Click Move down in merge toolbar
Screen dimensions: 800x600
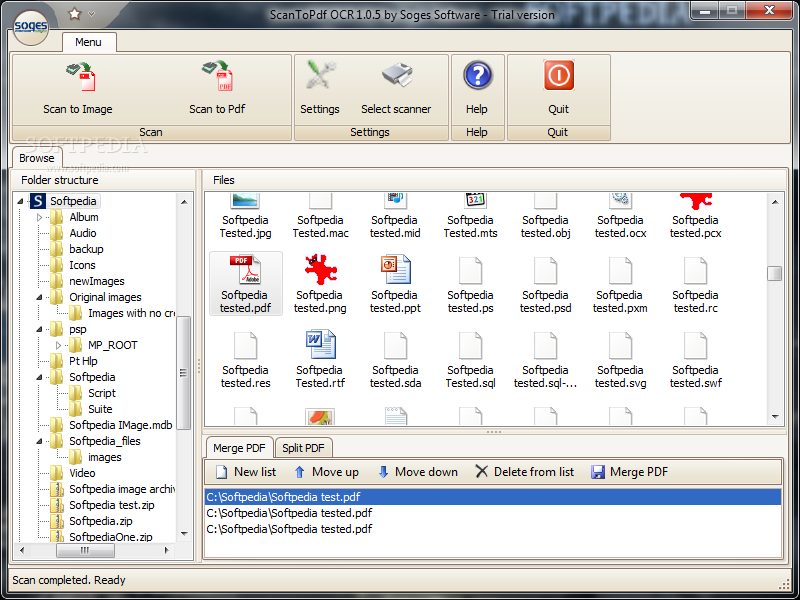418,472
